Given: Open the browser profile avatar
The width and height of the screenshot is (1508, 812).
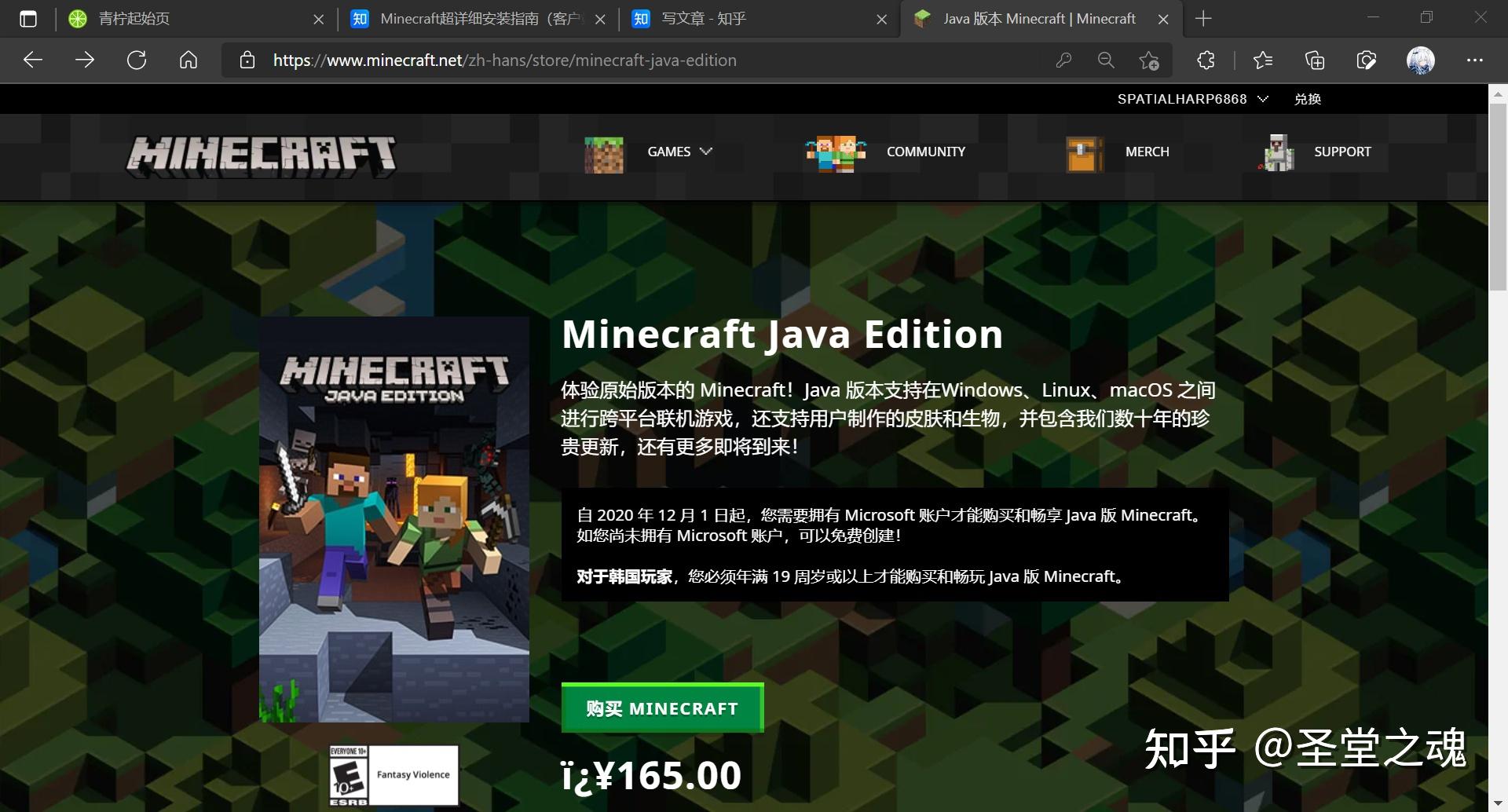Looking at the screenshot, I should click(x=1420, y=60).
